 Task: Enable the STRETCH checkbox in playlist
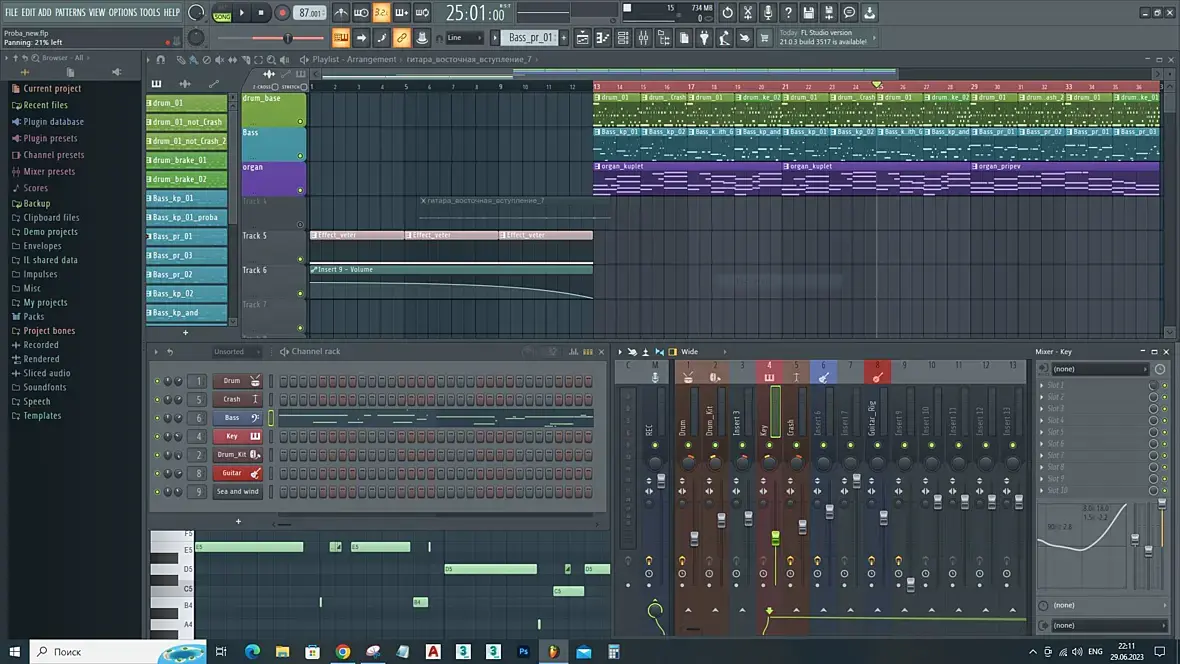point(304,87)
